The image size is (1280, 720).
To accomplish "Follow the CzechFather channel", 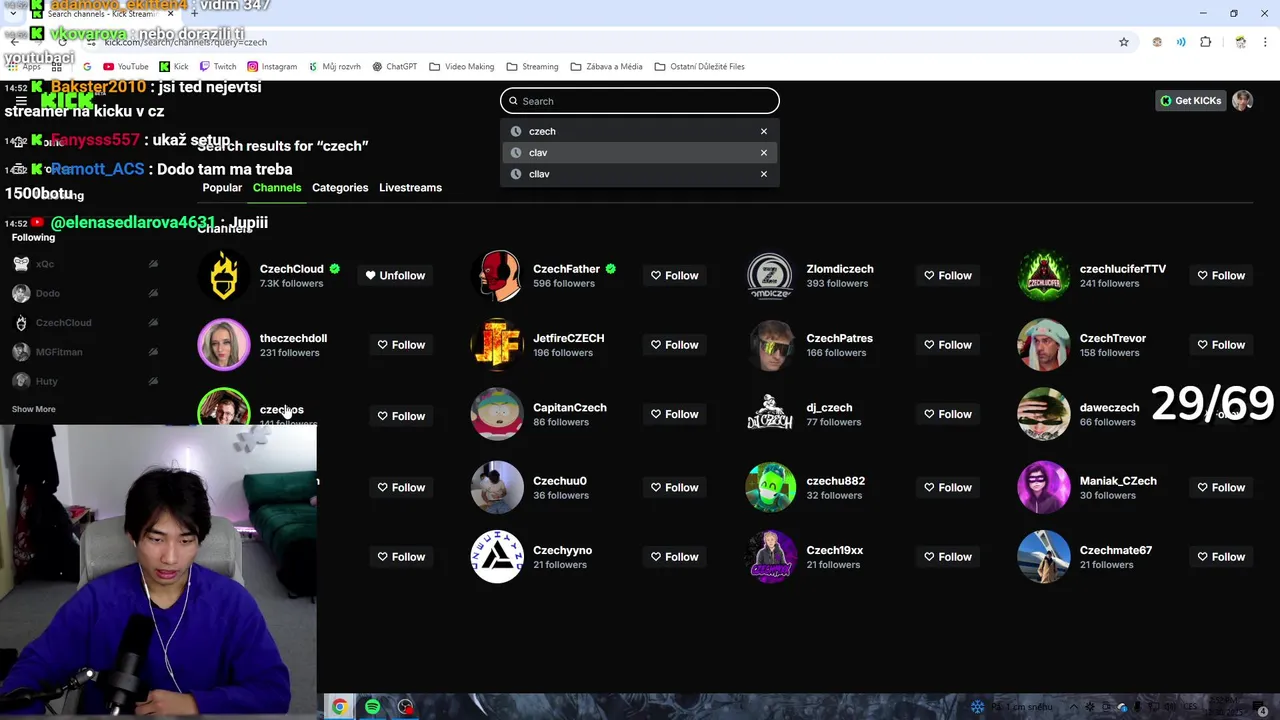I will pos(674,276).
